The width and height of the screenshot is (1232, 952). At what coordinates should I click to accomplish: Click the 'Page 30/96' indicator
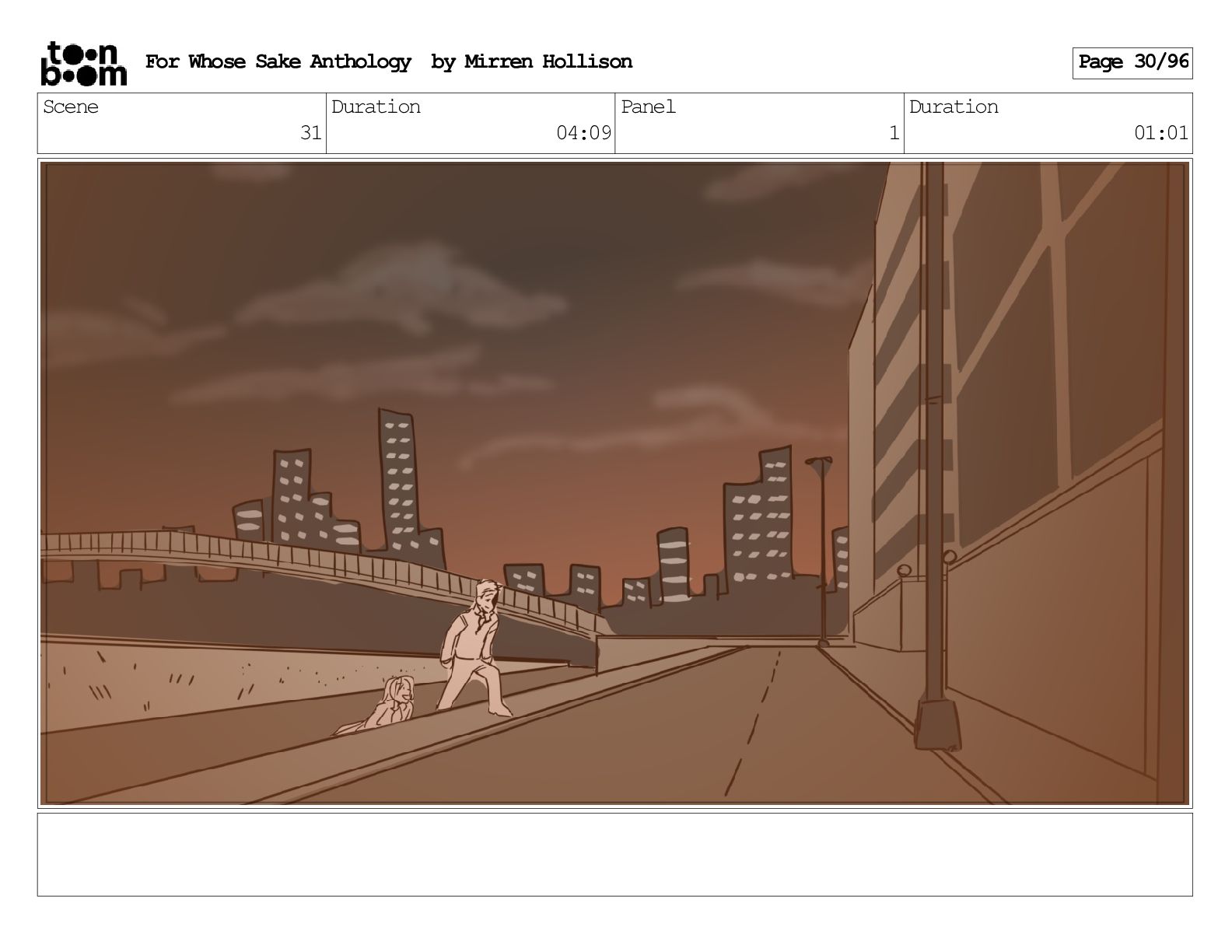pos(1132,63)
